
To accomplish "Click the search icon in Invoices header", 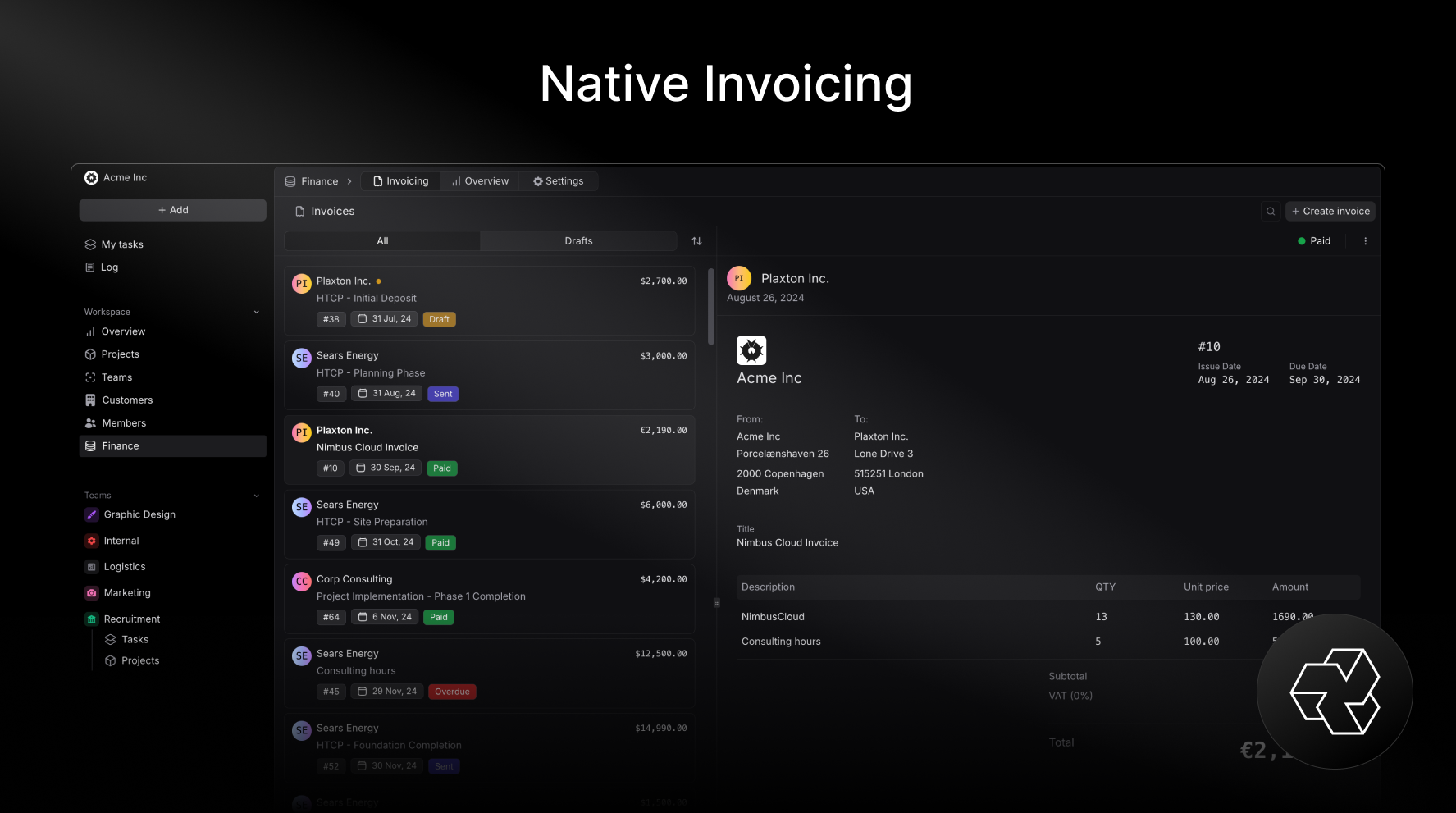I will (1271, 212).
